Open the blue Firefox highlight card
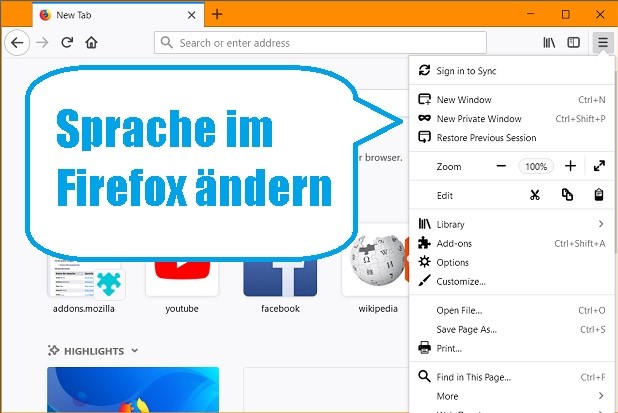Screen dimensions: 618x413 tap(133, 390)
